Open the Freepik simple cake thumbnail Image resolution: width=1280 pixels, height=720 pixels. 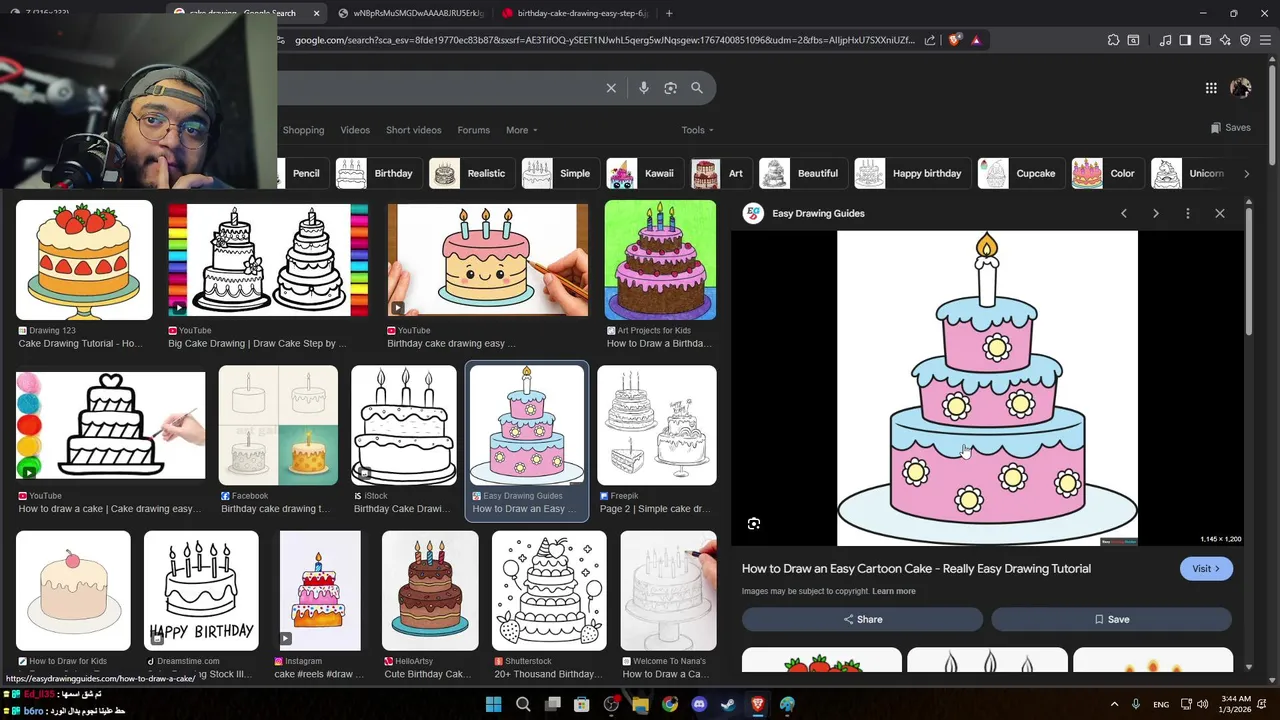(657, 425)
